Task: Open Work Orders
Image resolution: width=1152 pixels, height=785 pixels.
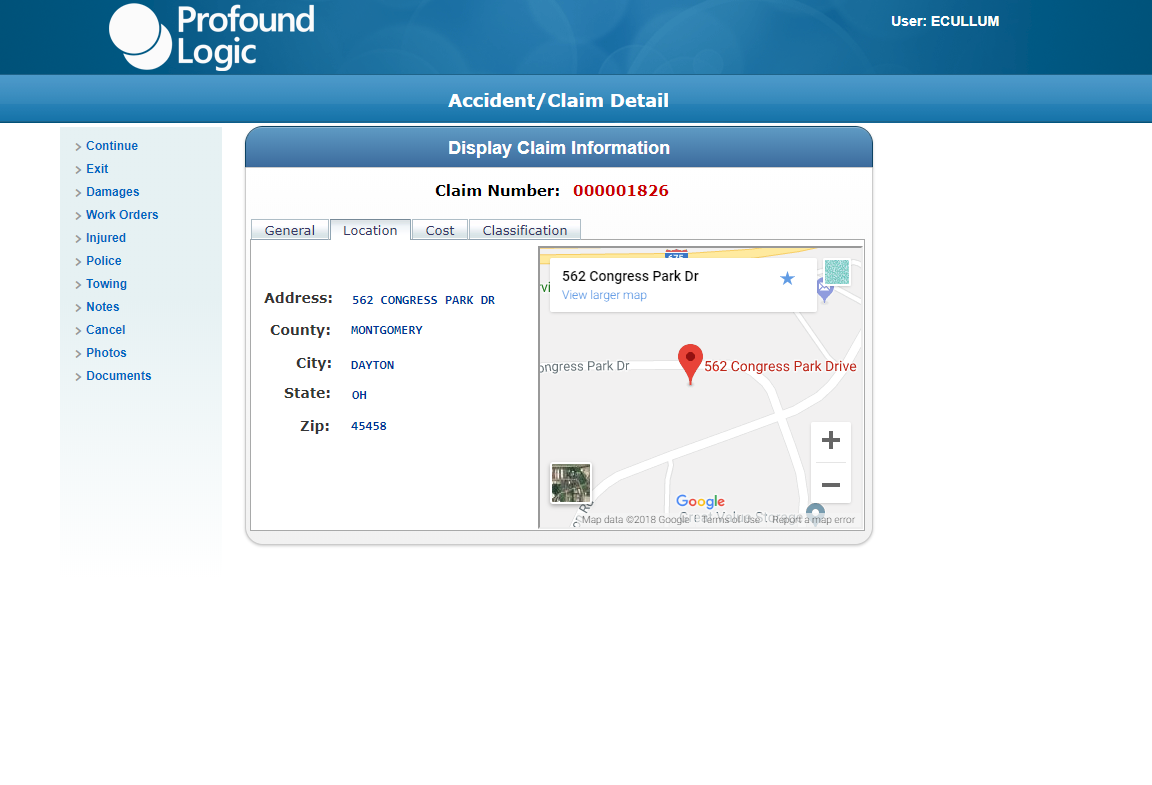Action: 122,215
